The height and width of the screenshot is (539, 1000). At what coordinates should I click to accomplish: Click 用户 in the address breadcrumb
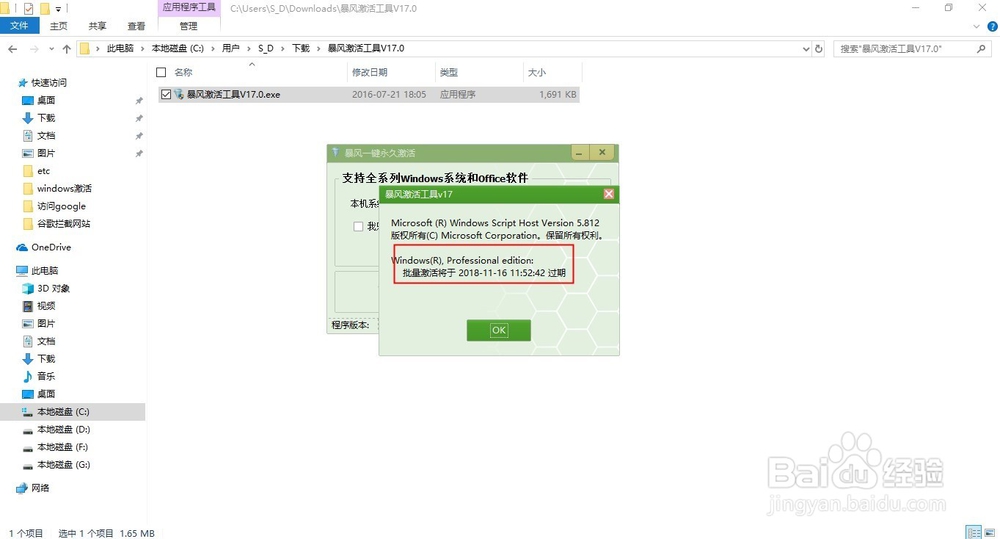point(230,48)
